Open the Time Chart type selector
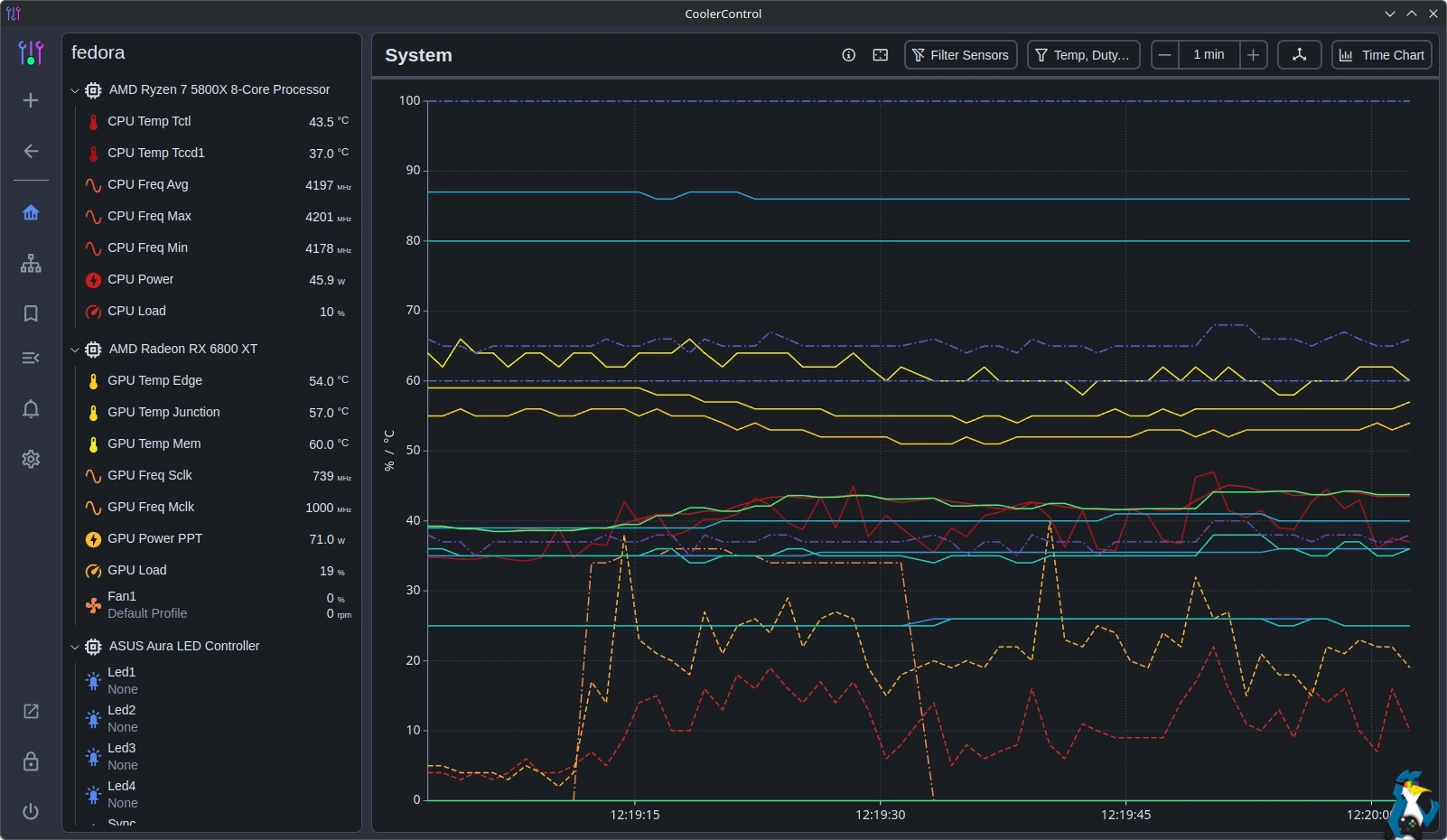The image size is (1447, 840). coord(1381,55)
